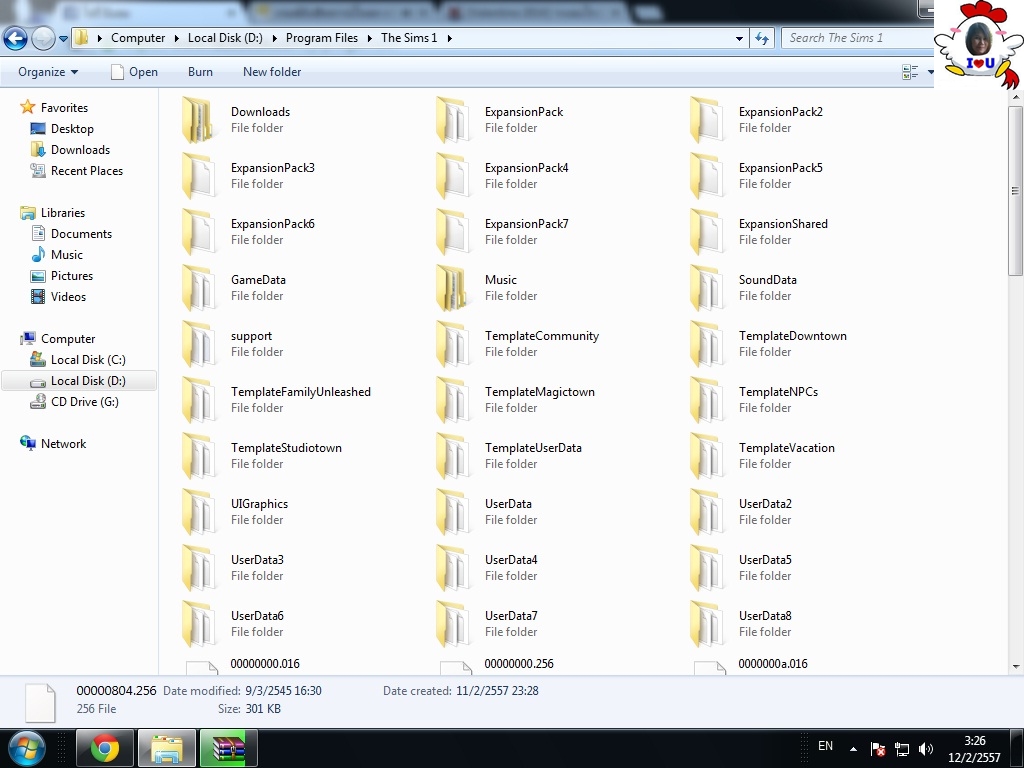Select the UIGraphics folder icon
The width and height of the screenshot is (1024, 768).
pos(199,511)
